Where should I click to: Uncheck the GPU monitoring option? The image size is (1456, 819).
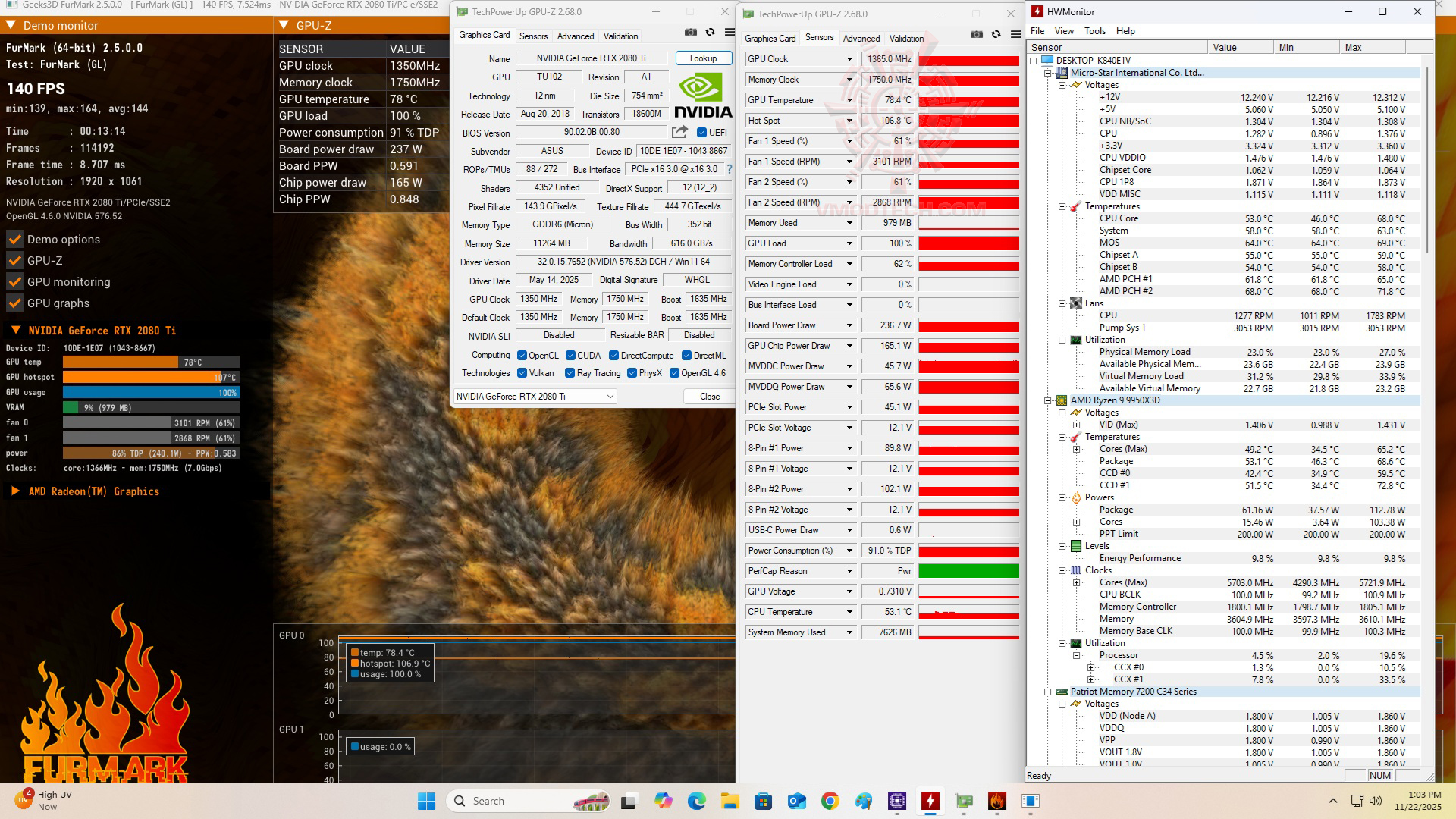(15, 282)
